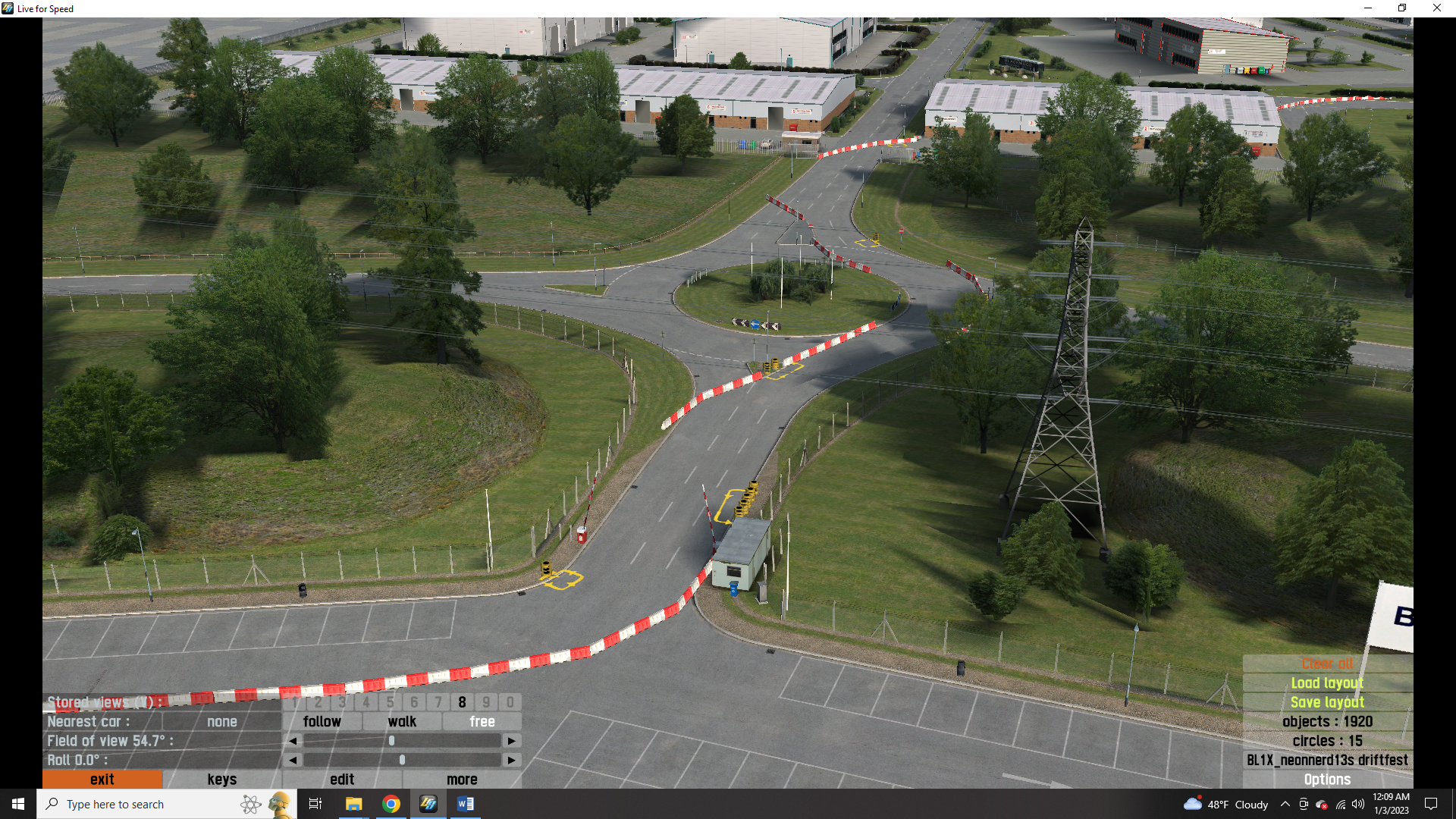
Task: Switch camera to walk mode
Action: coord(402,722)
